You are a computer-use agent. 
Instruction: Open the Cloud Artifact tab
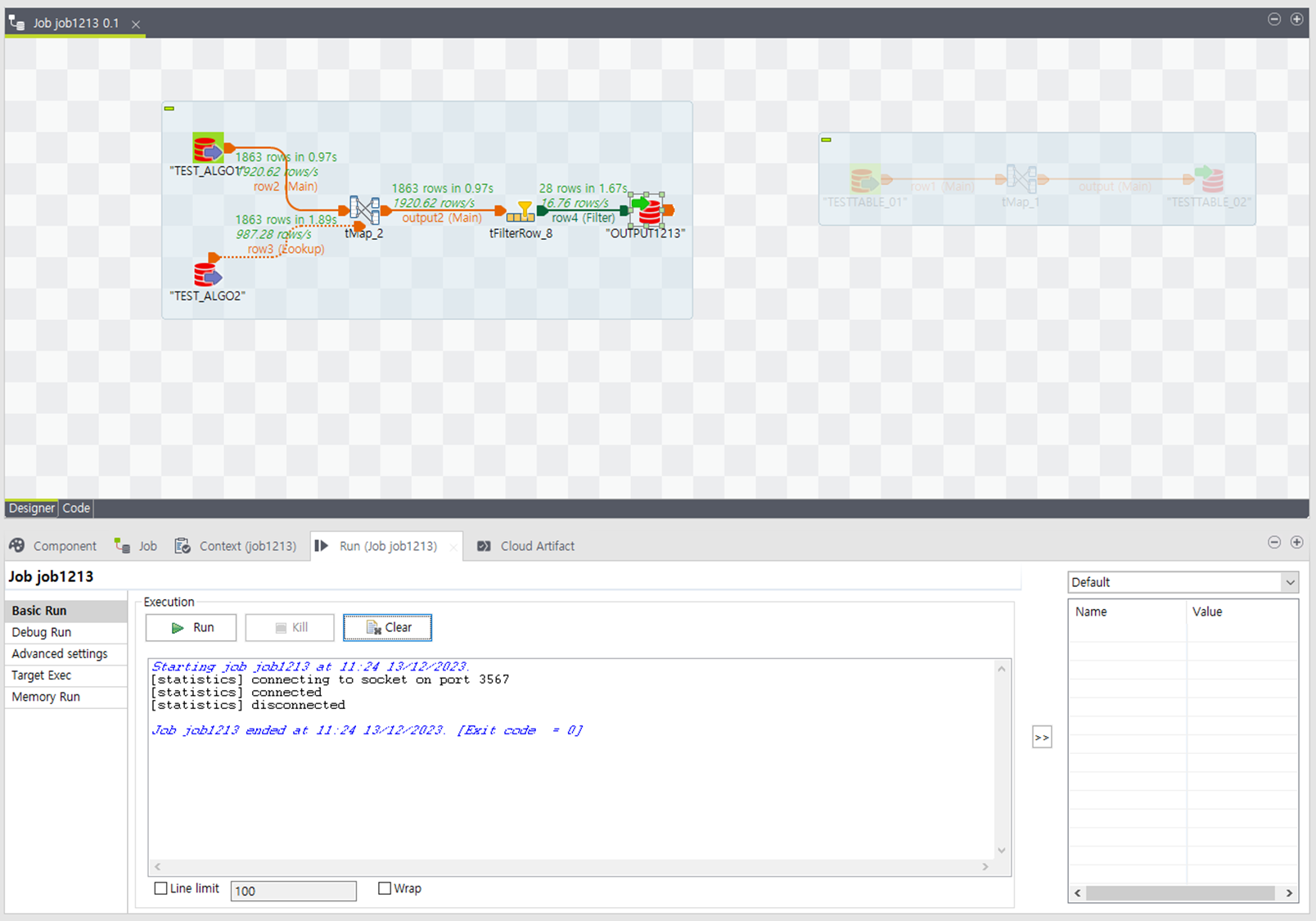526,546
